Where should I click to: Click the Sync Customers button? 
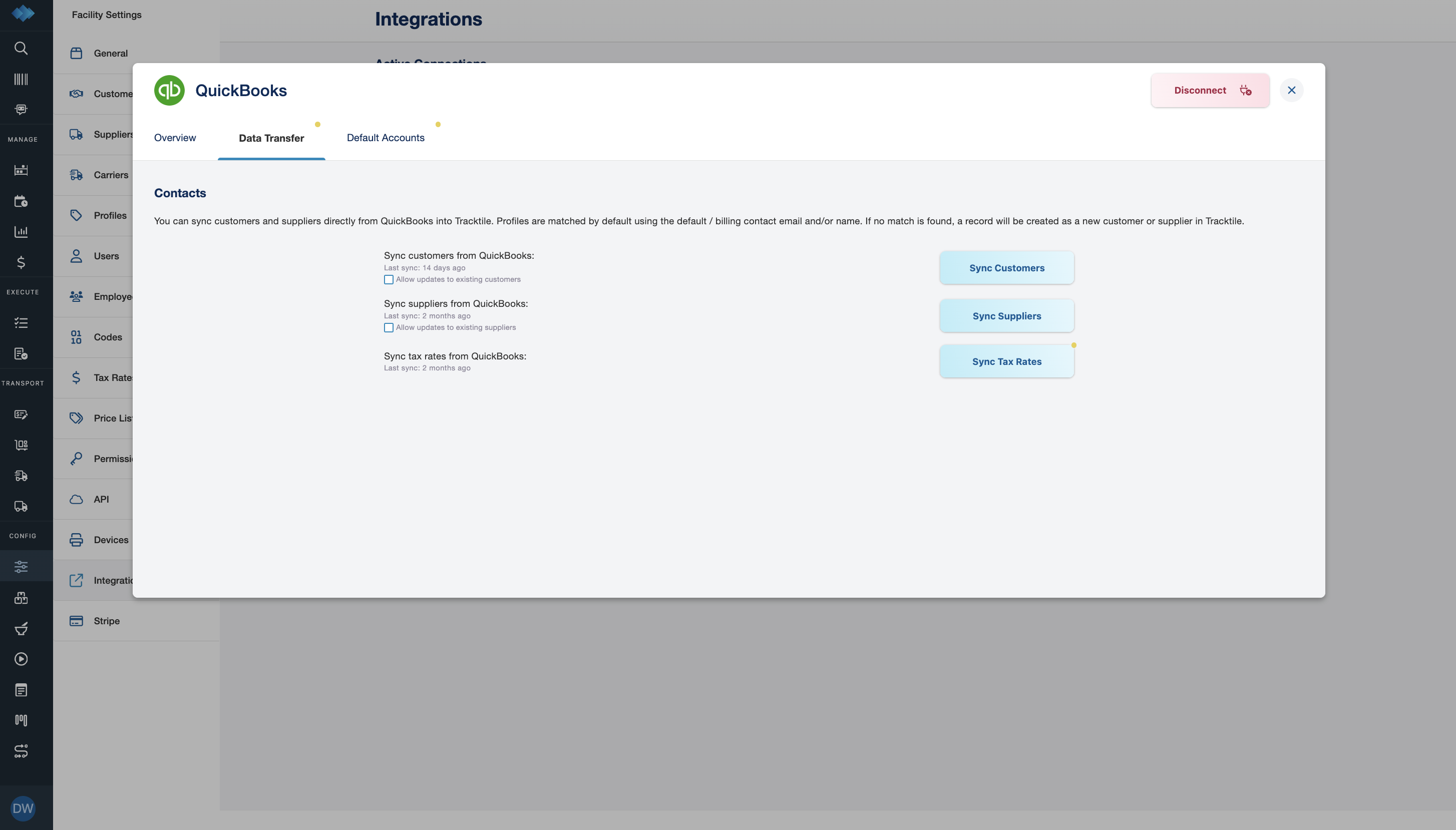pos(1007,268)
